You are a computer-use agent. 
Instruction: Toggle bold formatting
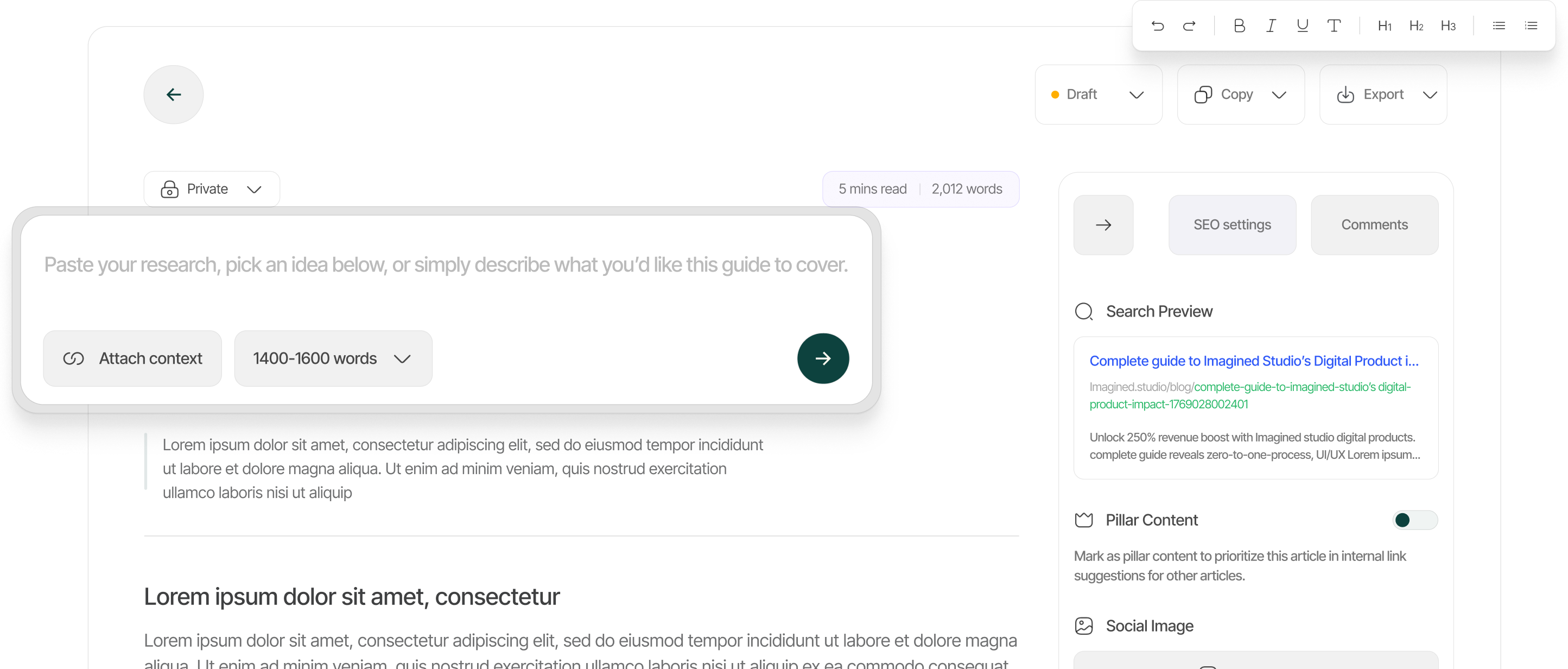click(1239, 26)
